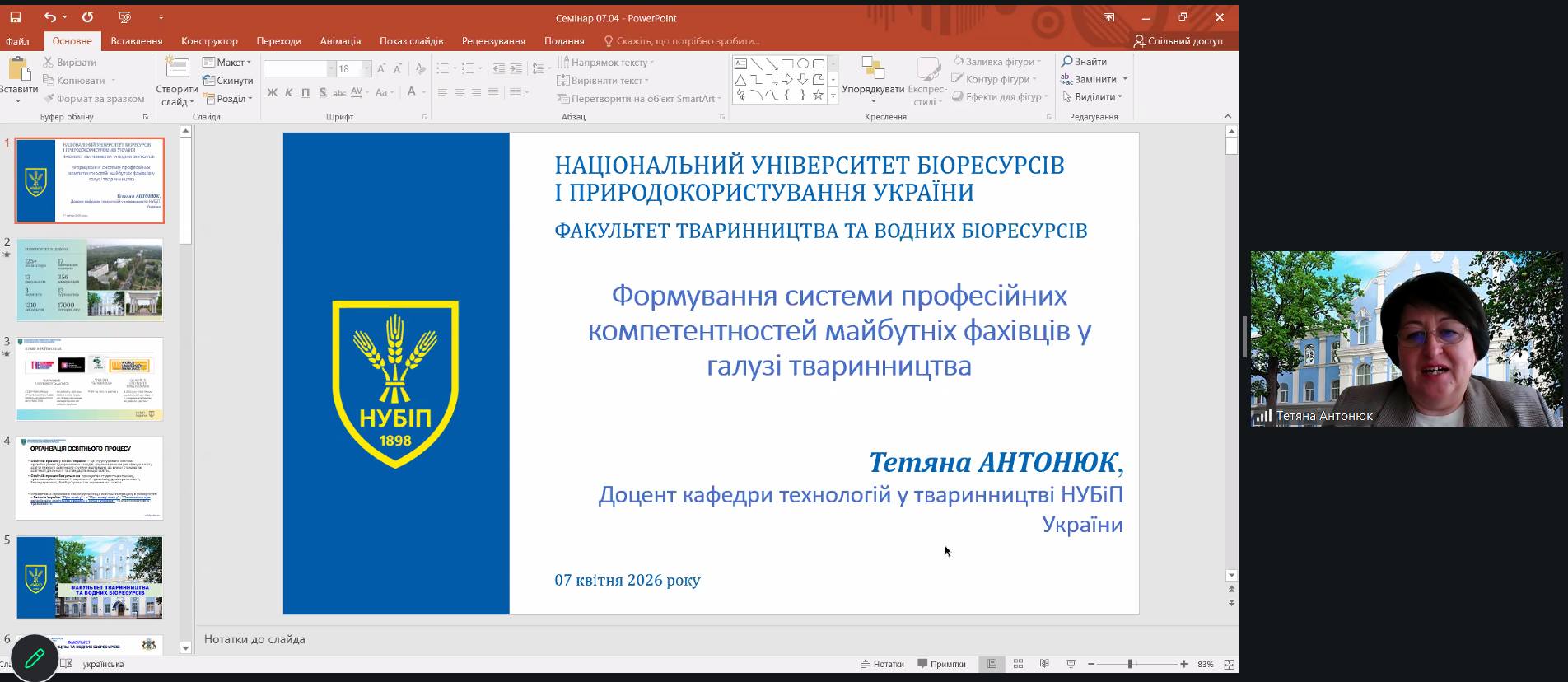This screenshot has height=682, width=1568.
Task: Click the Arrange (Упорядкувати) button
Action: point(873,80)
